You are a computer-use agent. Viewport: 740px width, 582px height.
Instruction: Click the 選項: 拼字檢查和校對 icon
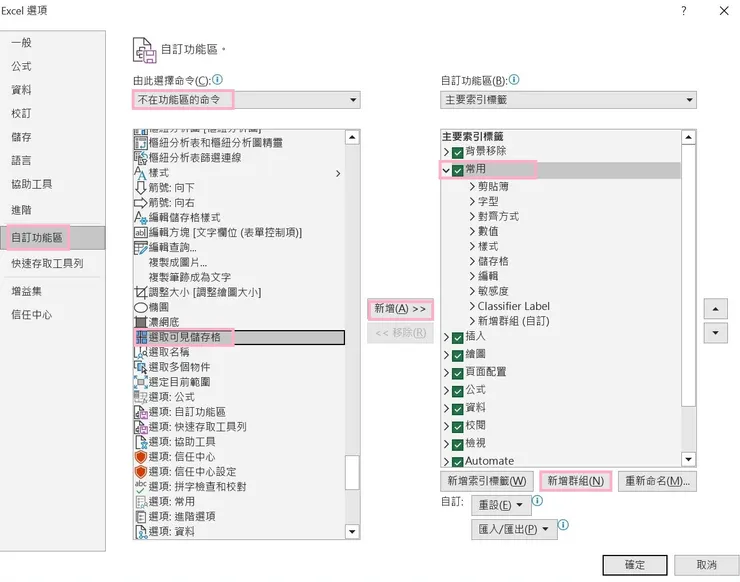click(141, 487)
